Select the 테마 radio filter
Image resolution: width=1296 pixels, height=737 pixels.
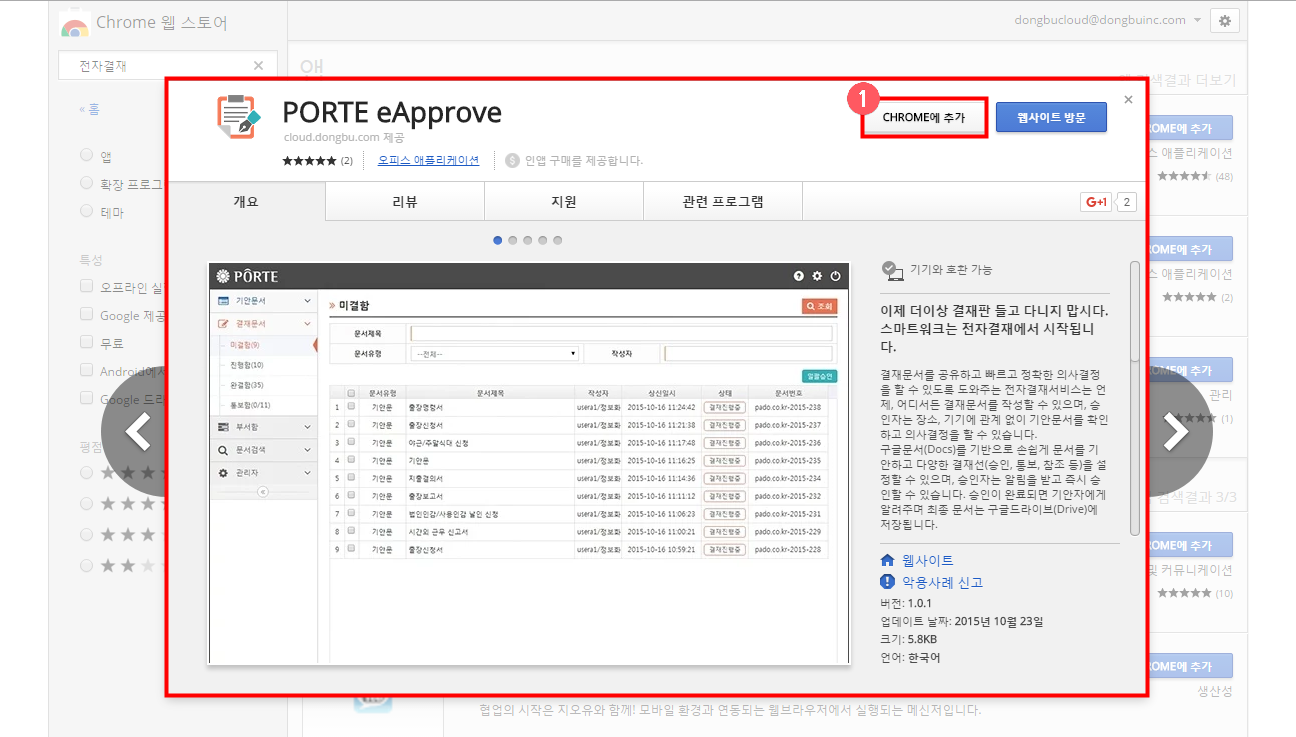pyautogui.click(x=87, y=211)
